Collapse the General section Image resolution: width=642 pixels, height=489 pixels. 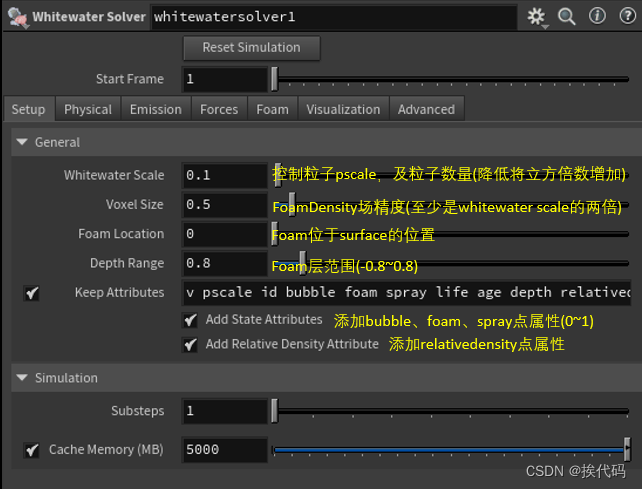[22, 142]
